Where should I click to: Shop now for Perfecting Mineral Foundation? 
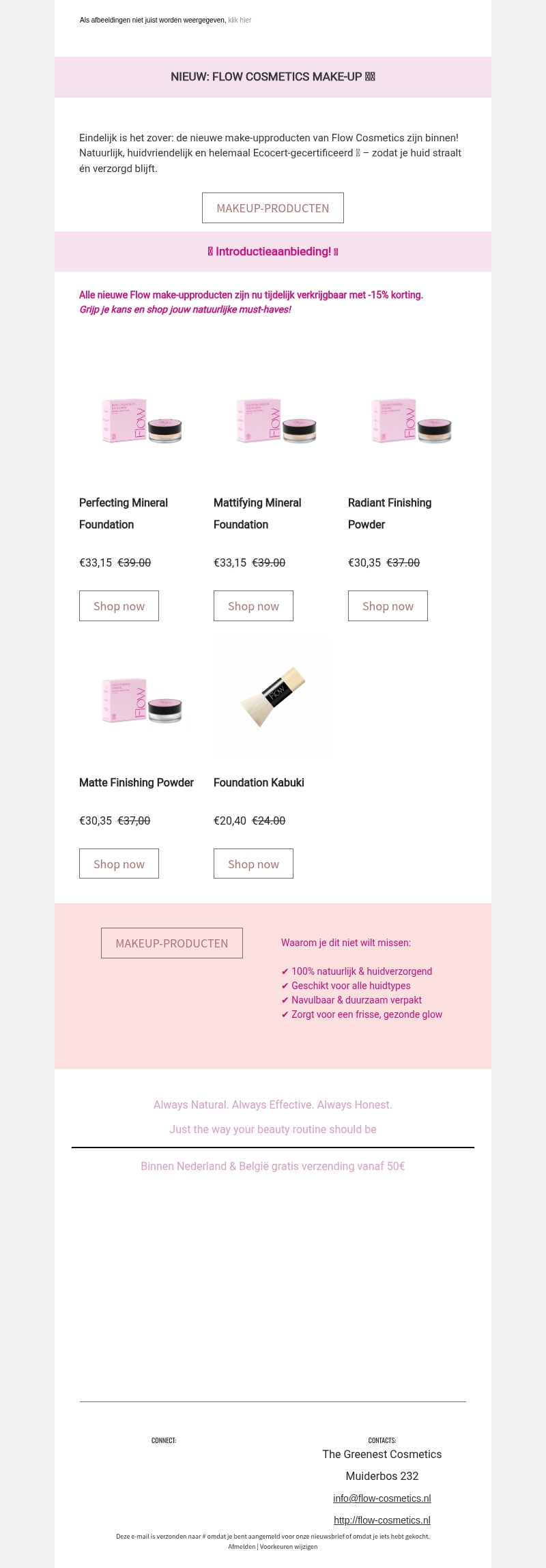(x=119, y=606)
